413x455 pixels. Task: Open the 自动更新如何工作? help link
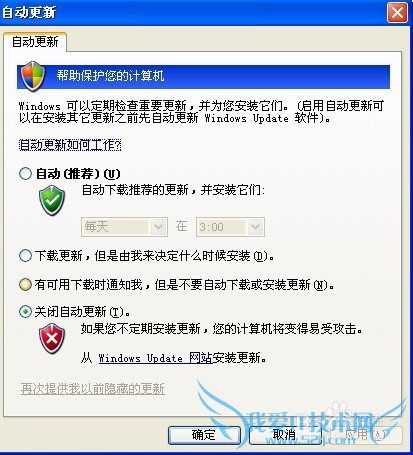pos(70,145)
